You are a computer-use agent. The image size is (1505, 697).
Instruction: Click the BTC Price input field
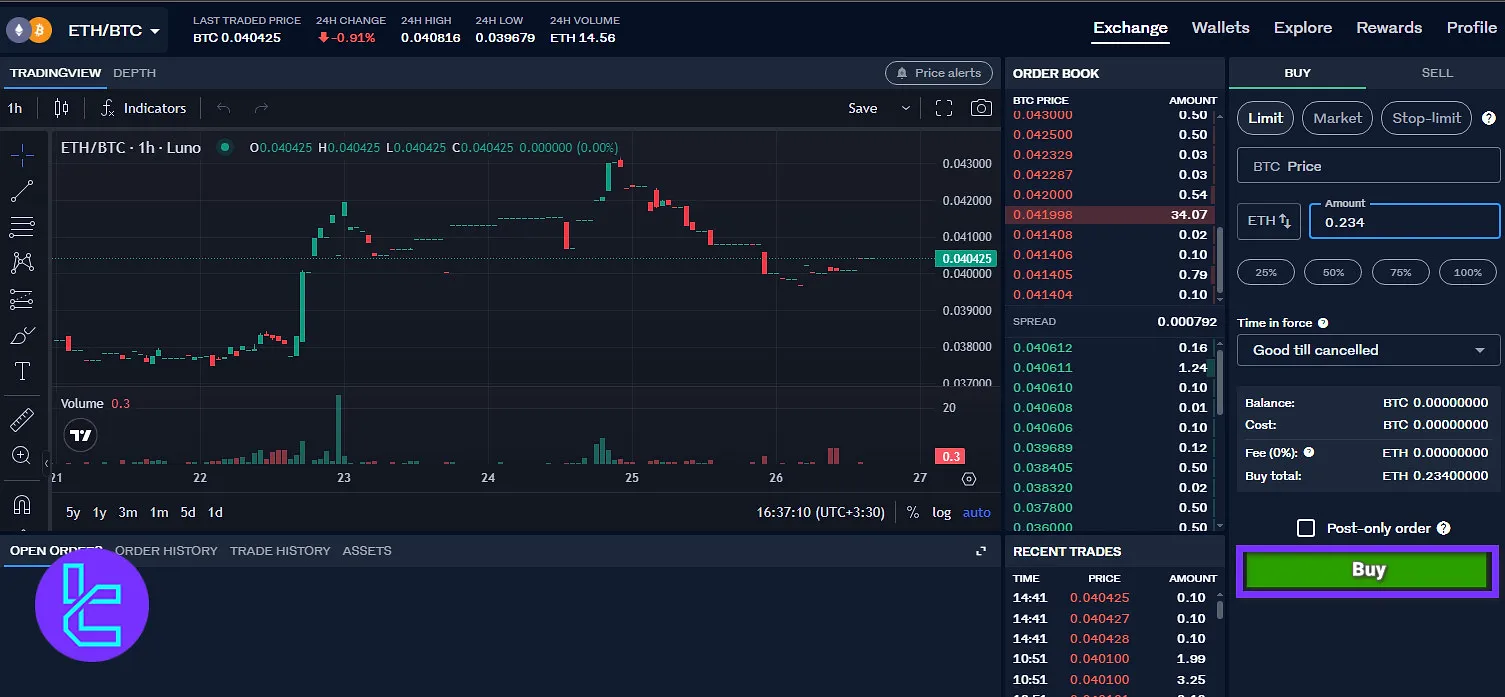point(1368,166)
